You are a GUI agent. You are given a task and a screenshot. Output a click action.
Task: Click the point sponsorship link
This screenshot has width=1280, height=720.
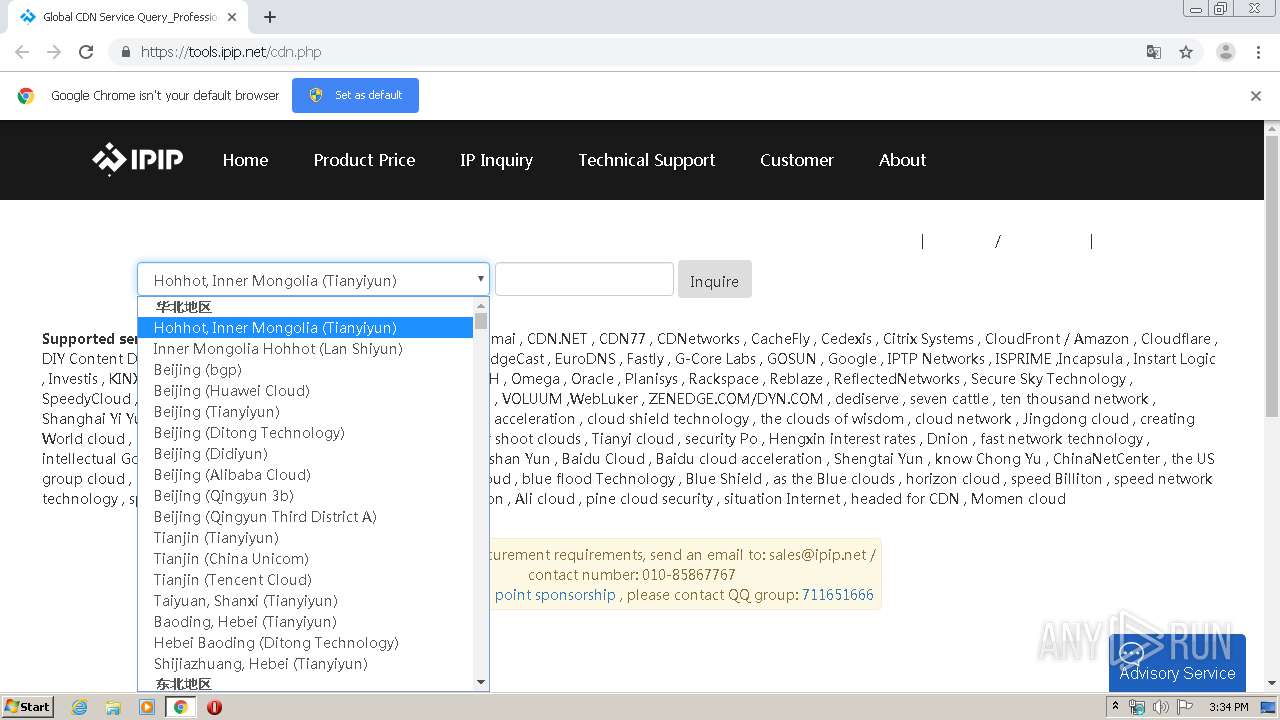555,594
